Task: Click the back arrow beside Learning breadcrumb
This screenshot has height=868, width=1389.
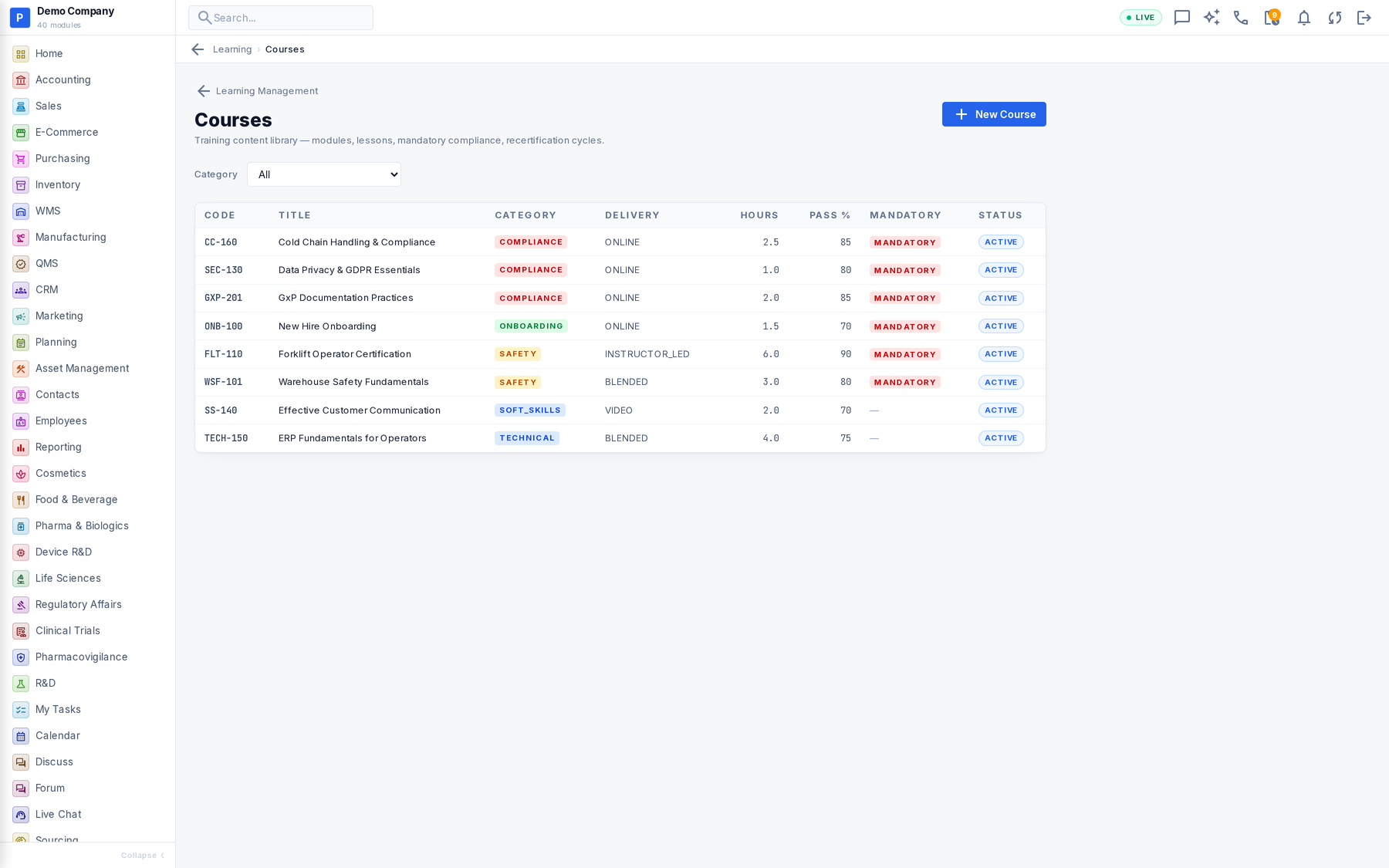Action: [198, 49]
